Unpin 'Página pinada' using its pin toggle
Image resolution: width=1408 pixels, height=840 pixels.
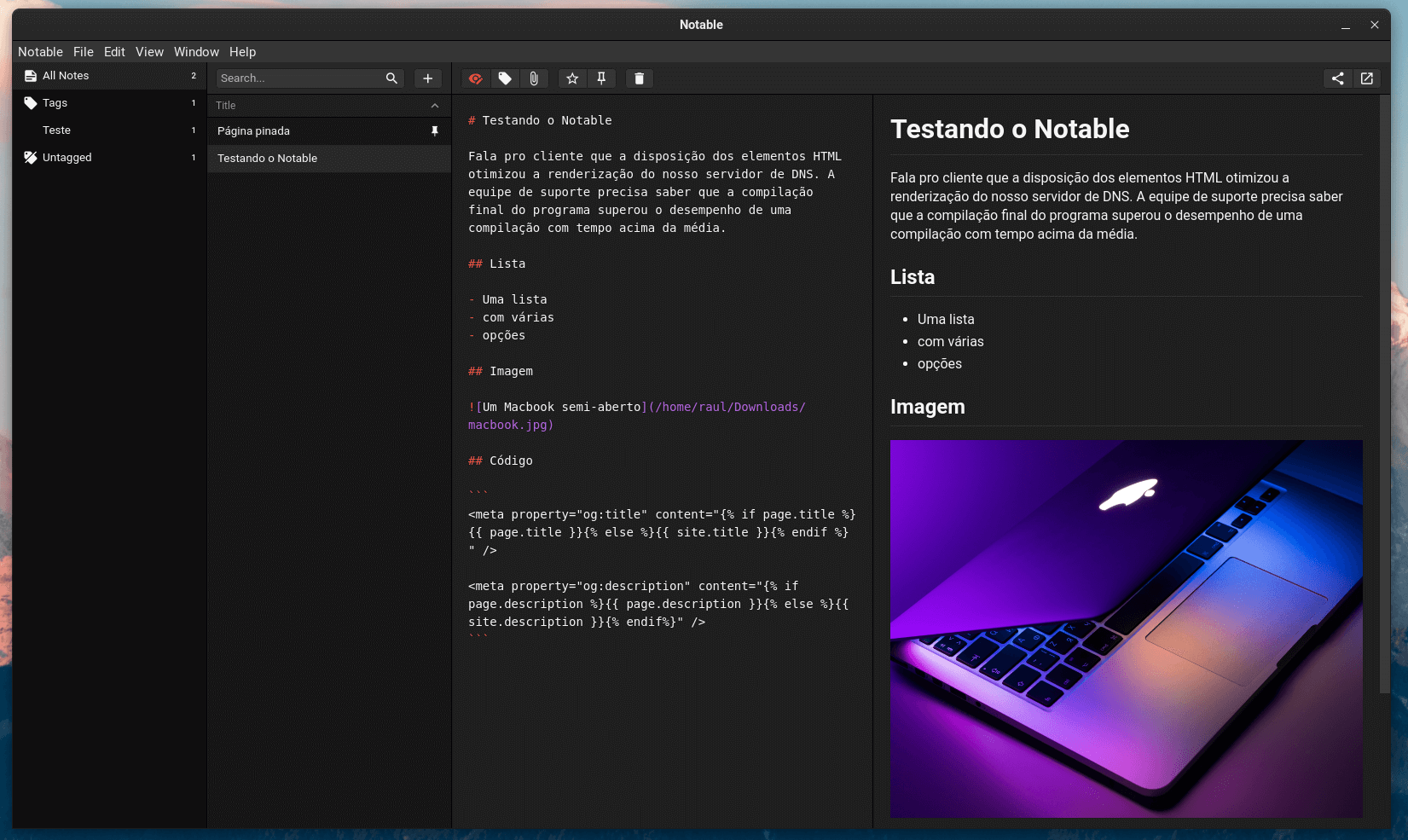click(x=435, y=130)
